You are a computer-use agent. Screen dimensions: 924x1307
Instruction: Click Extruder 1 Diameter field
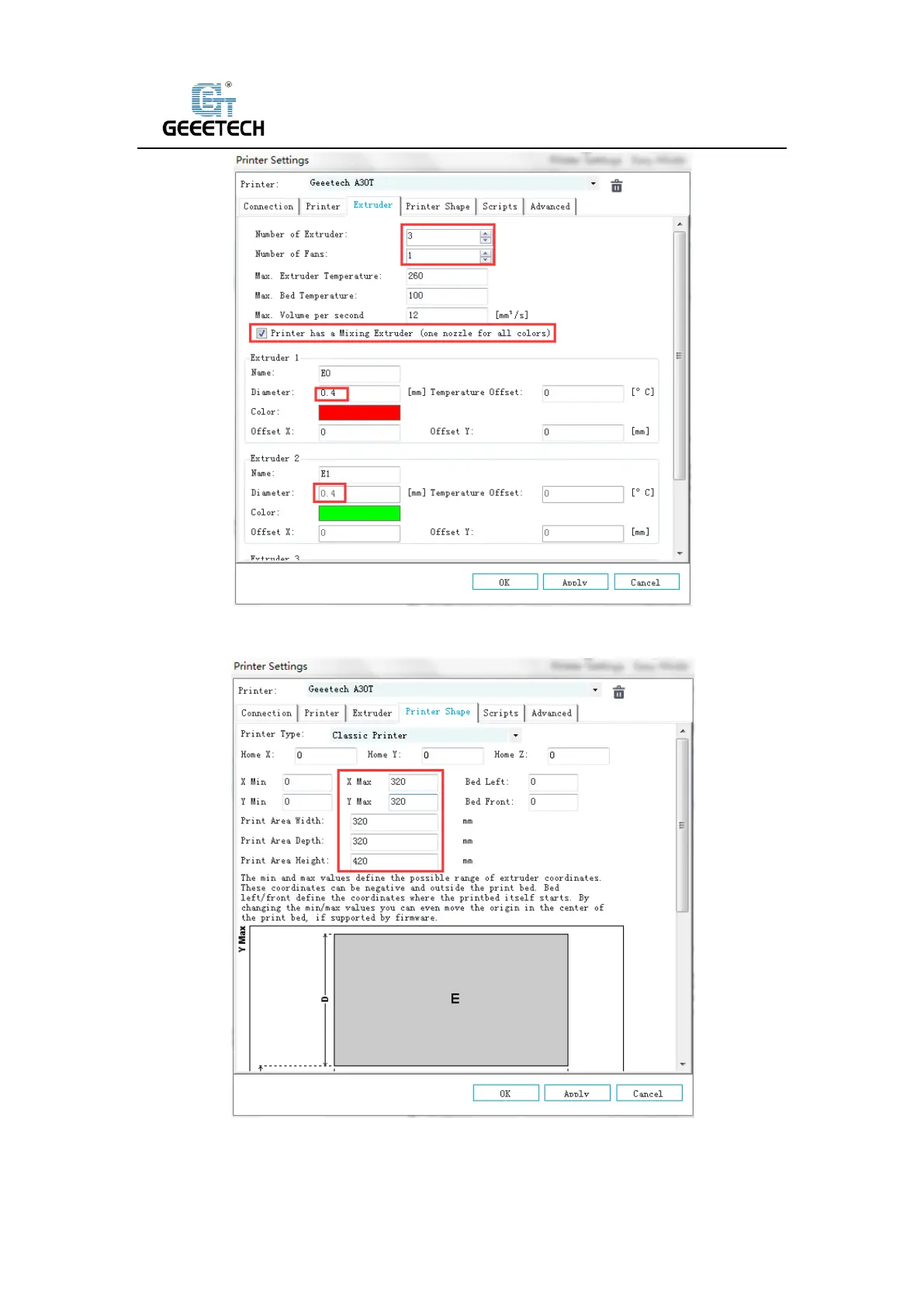pyautogui.click(x=359, y=393)
